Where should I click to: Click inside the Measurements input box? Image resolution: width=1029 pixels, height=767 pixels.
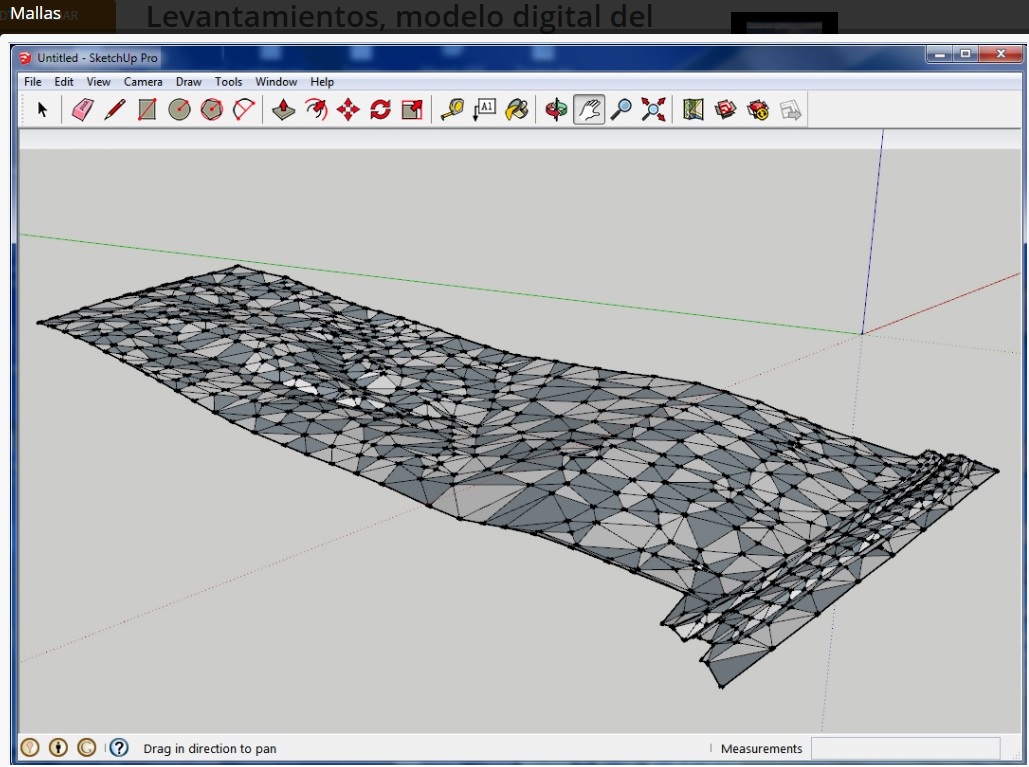pos(905,748)
